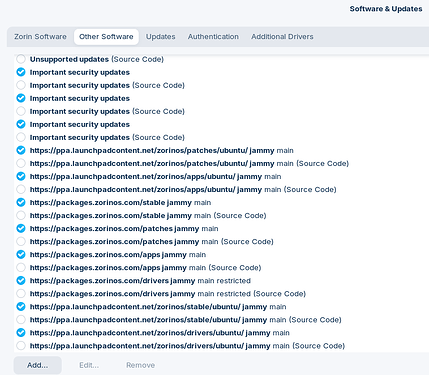Enable Unsupported updates (Source Code) checkbox
Viewport: 429px width, 375px height.
[21, 59]
